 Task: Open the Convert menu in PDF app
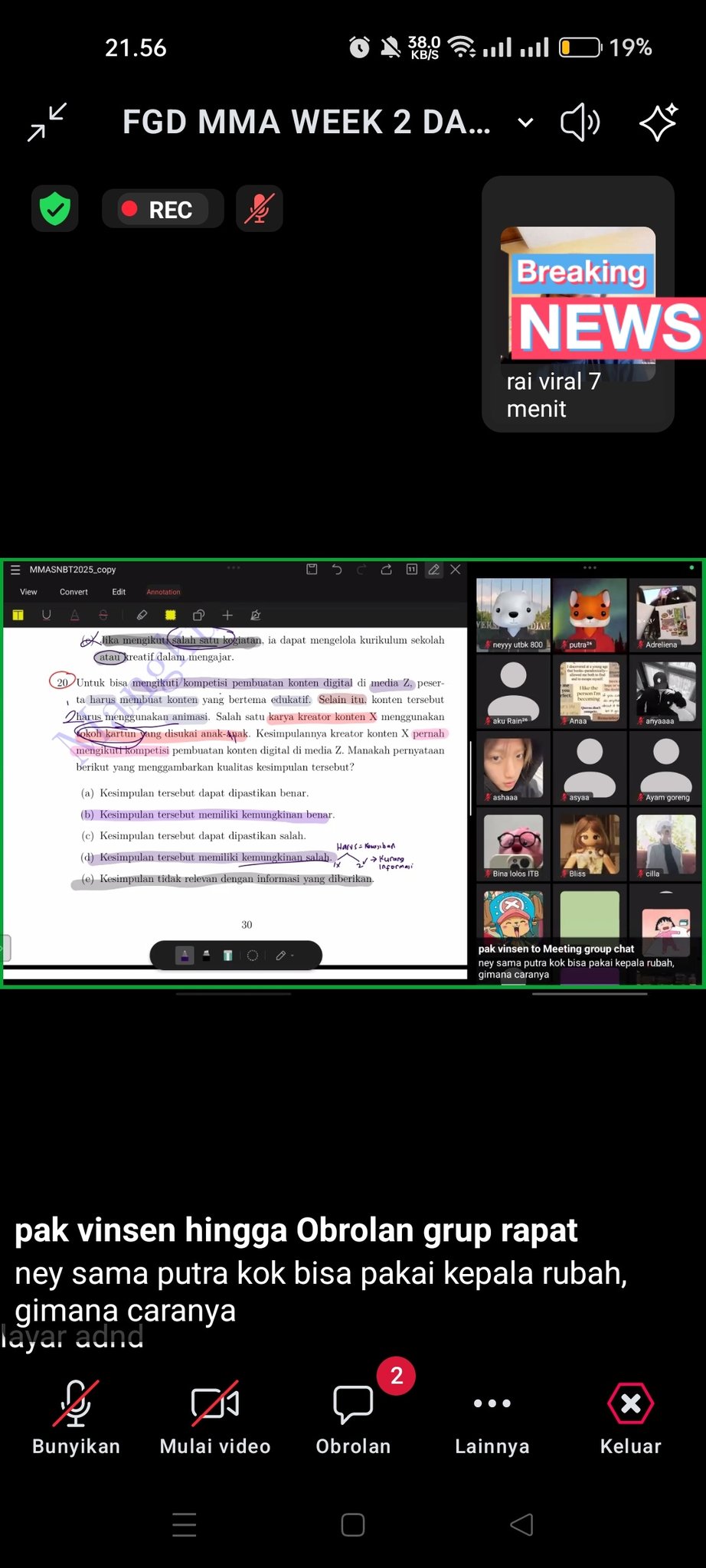[74, 592]
